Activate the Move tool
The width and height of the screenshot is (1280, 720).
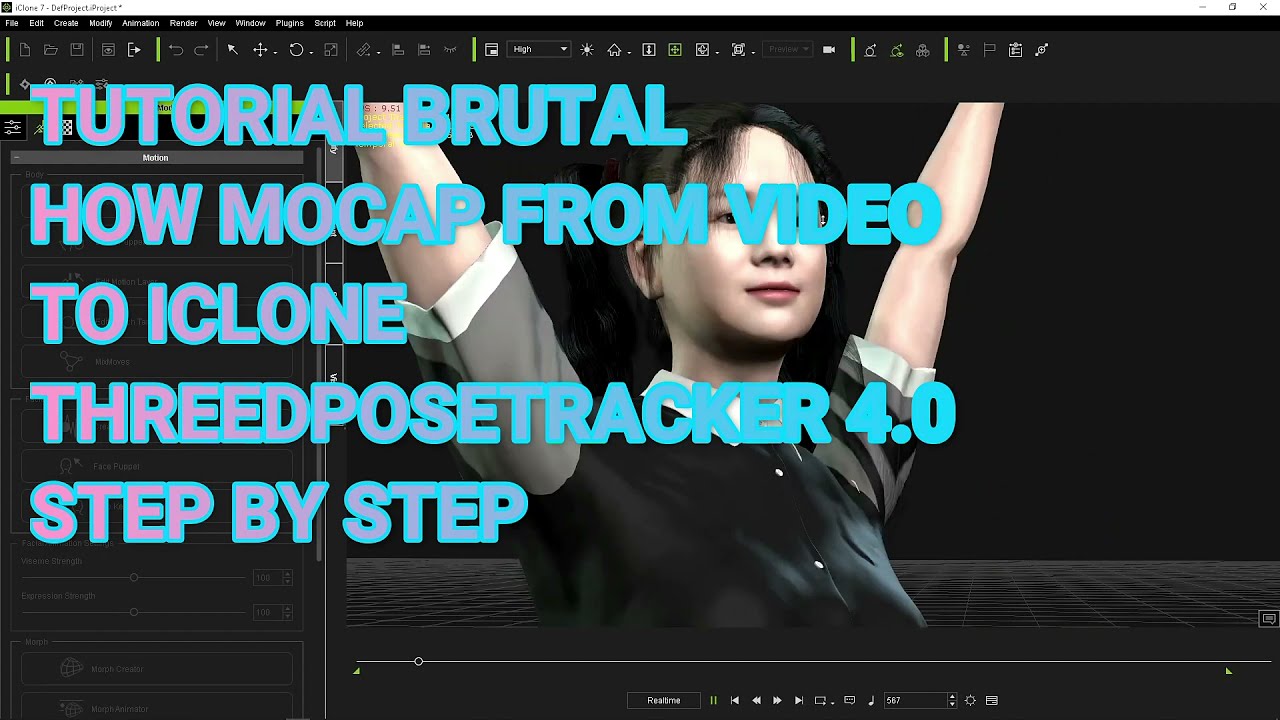260,50
